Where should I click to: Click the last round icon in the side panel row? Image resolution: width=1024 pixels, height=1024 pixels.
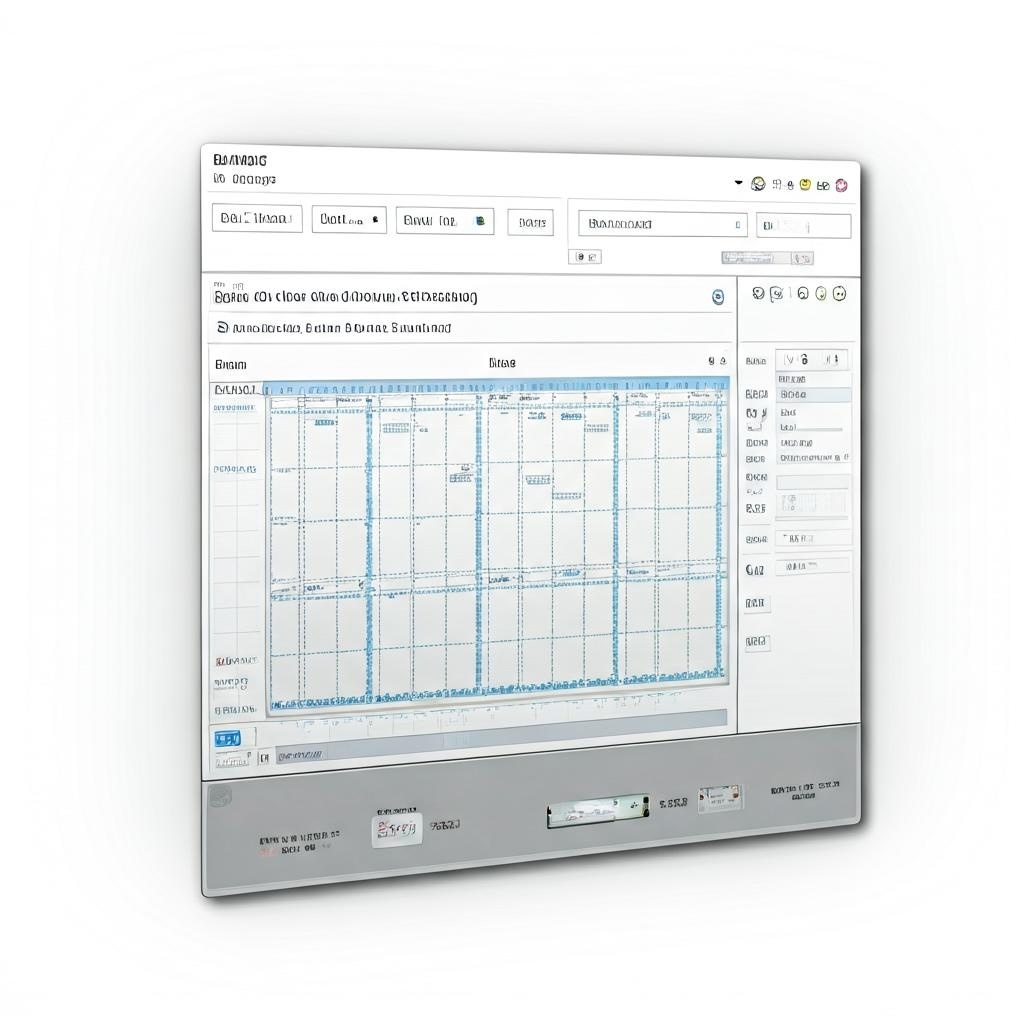click(839, 293)
